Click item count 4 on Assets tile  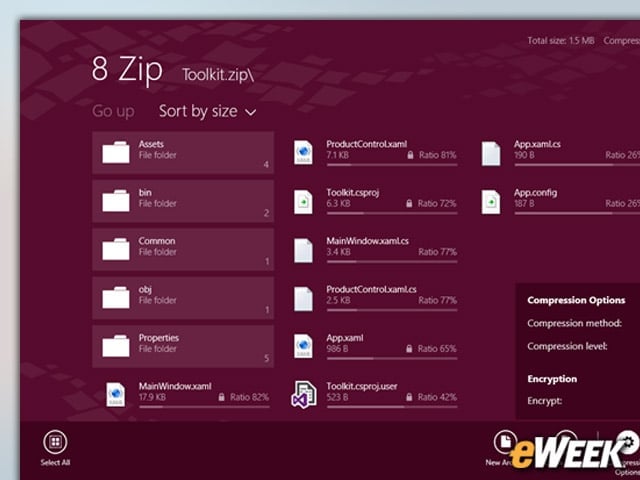pos(266,164)
